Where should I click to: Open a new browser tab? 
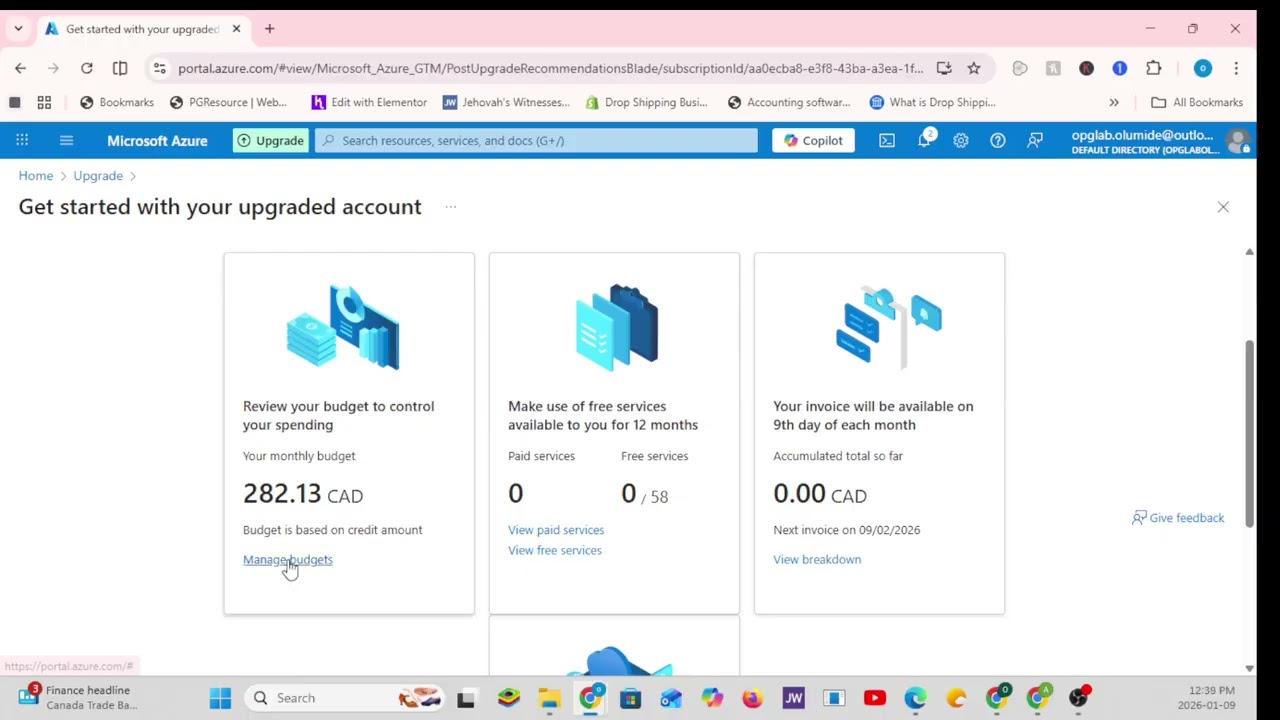coord(269,29)
